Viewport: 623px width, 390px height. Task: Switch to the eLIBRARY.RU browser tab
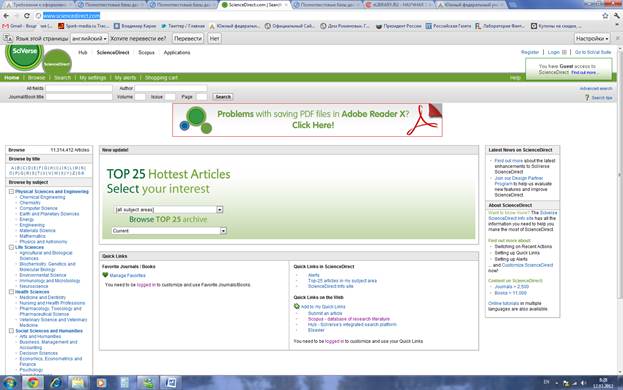coord(399,5)
